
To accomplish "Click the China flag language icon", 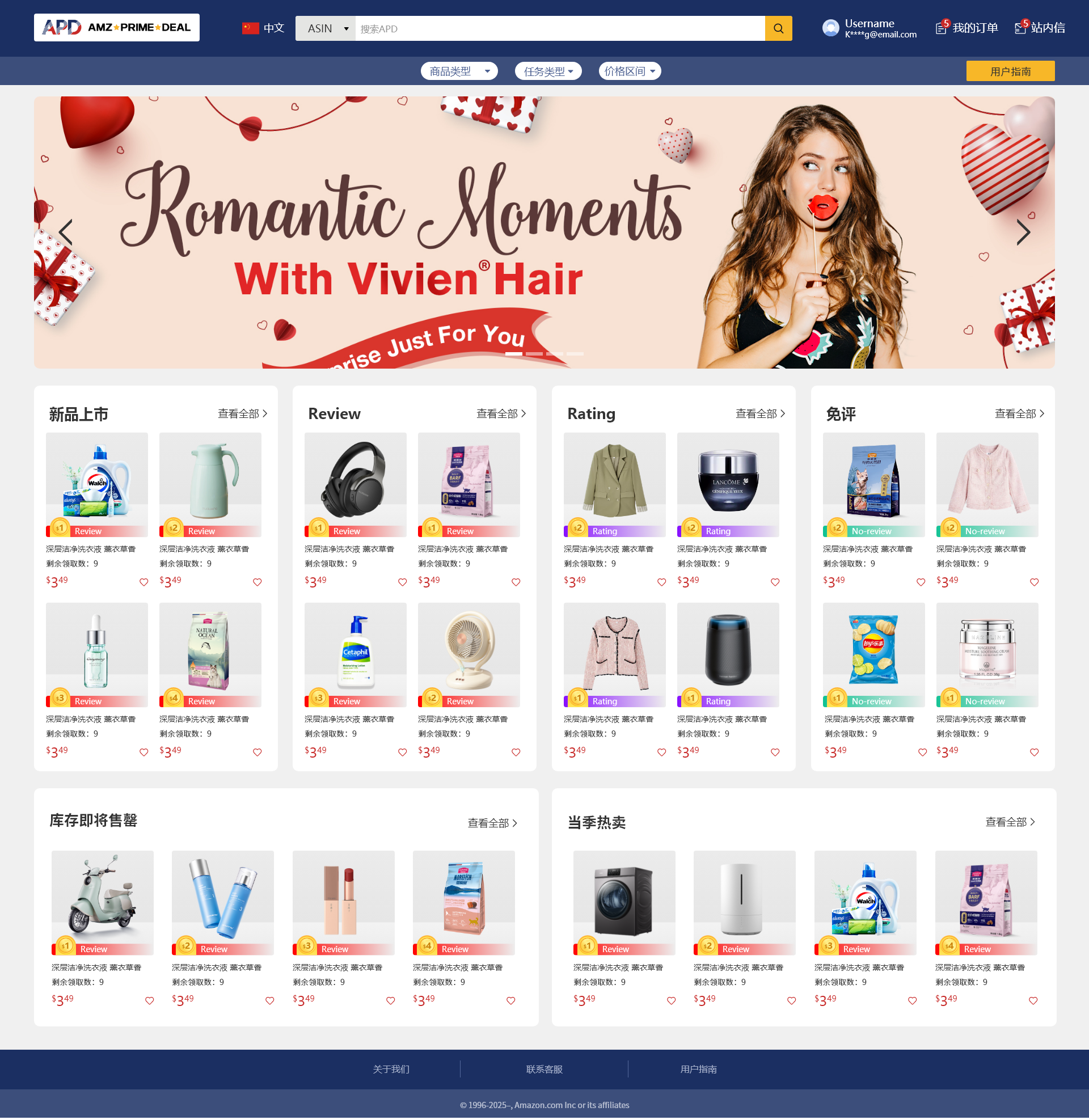I will pos(251,28).
